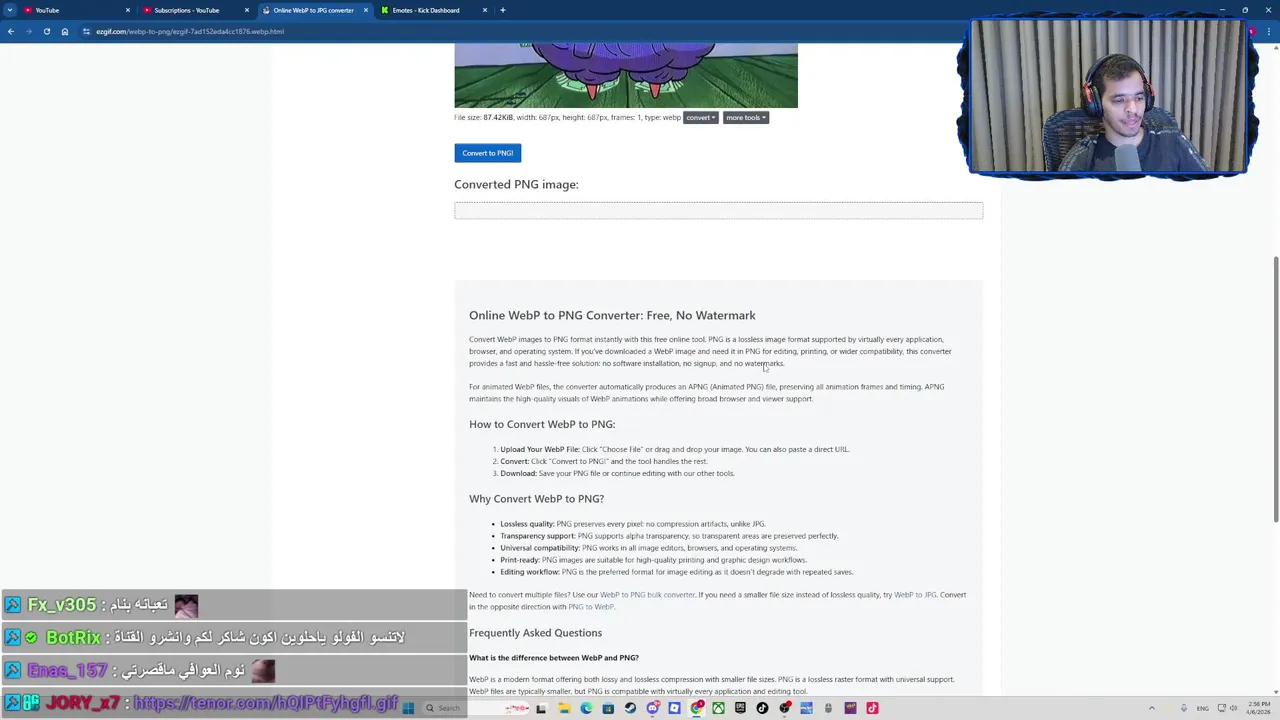Go forward in browser history

click(28, 31)
